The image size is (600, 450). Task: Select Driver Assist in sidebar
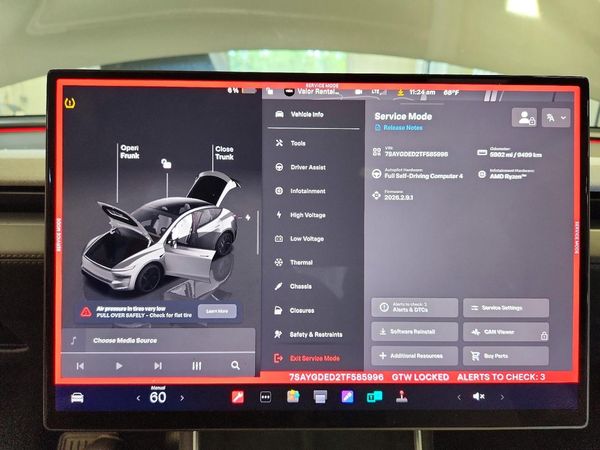(x=300, y=167)
